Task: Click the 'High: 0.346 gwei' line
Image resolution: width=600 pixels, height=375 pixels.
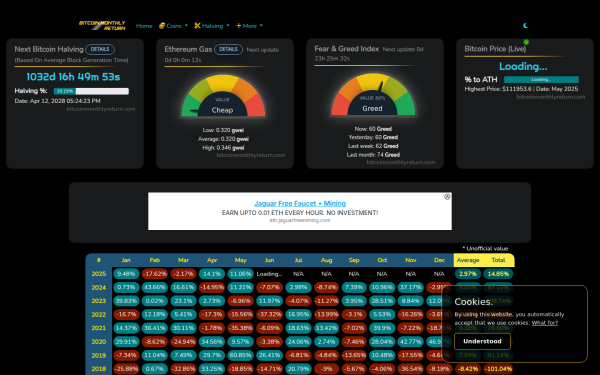Action: point(223,148)
